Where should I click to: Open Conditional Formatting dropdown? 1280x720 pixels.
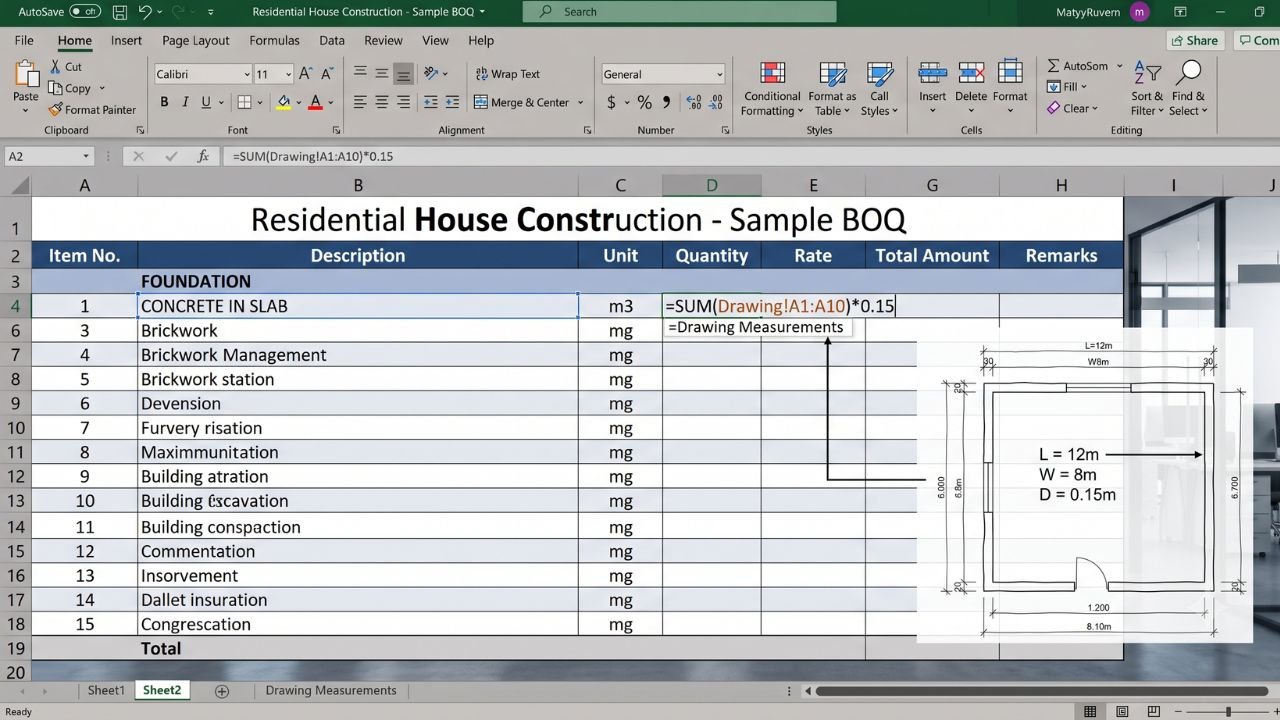(772, 88)
